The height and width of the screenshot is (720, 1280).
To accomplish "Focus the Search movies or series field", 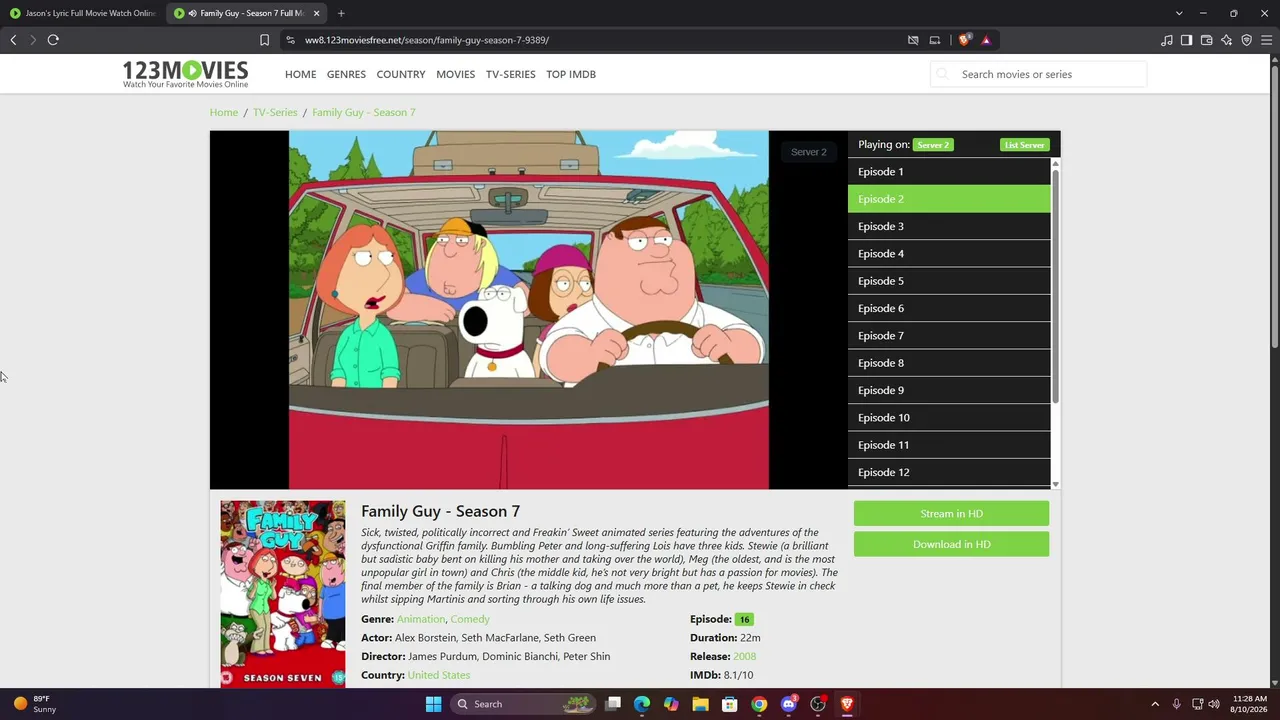I will pos(1038,74).
